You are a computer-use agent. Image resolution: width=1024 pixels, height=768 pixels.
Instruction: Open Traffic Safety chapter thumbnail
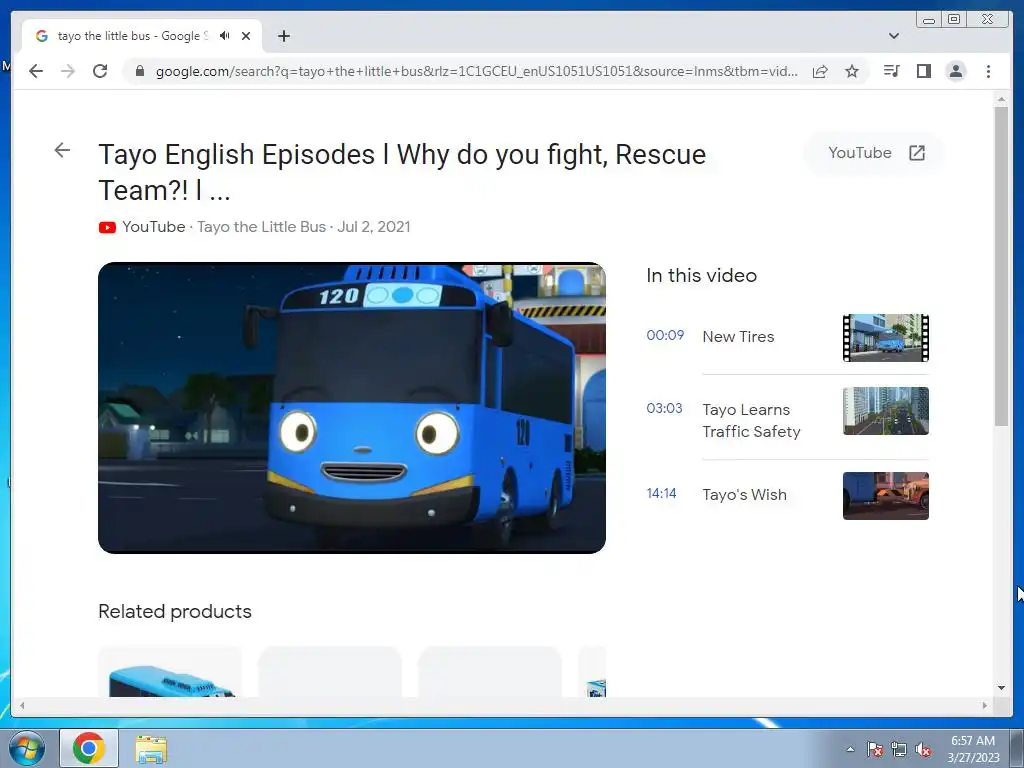coord(886,411)
